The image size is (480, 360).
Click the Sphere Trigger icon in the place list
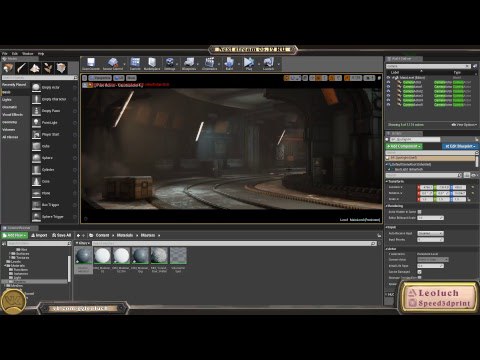point(36,217)
